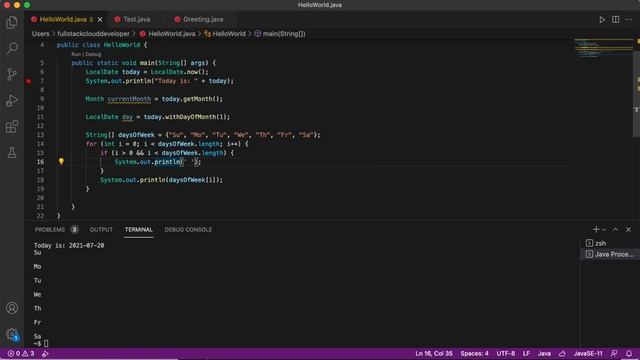Click the currentMonth variable on line 9

pyautogui.click(x=129, y=99)
